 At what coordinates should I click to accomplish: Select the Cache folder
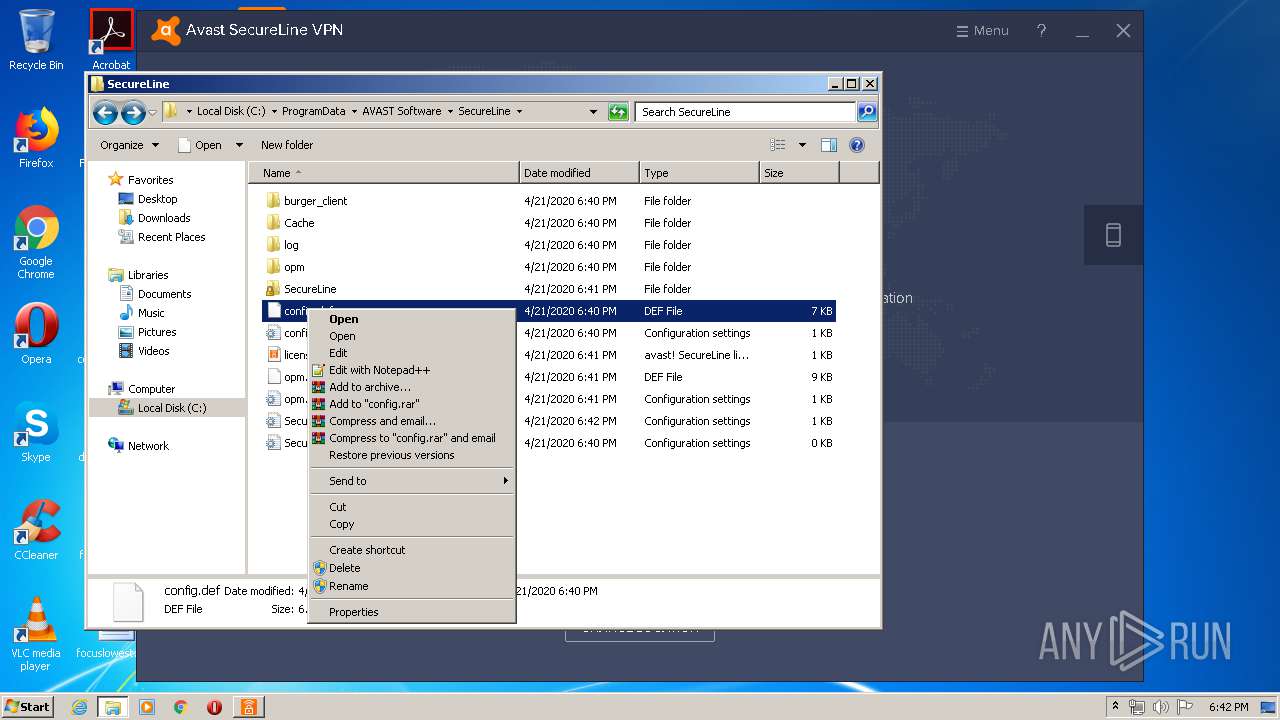299,223
